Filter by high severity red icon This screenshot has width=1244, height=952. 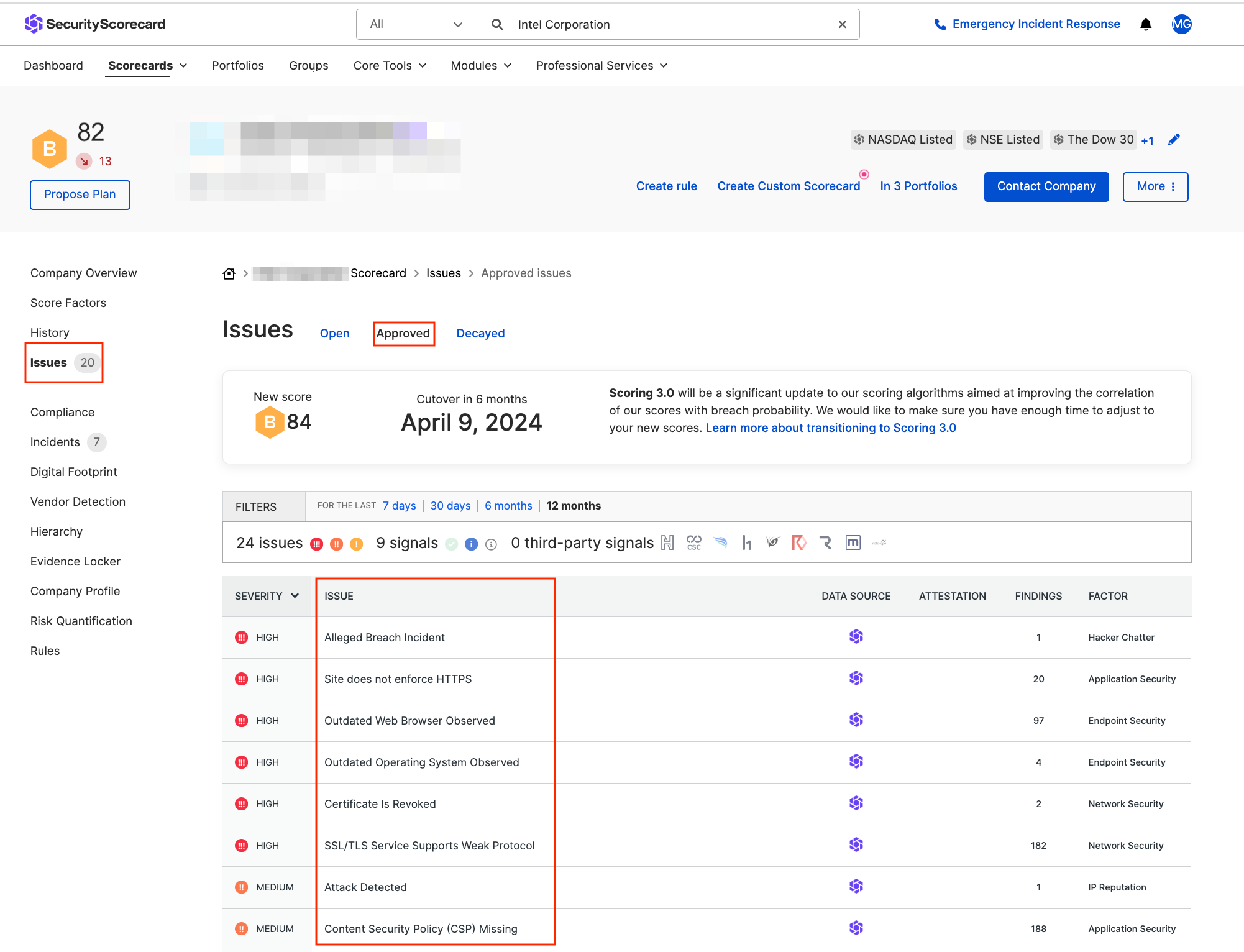tap(317, 544)
